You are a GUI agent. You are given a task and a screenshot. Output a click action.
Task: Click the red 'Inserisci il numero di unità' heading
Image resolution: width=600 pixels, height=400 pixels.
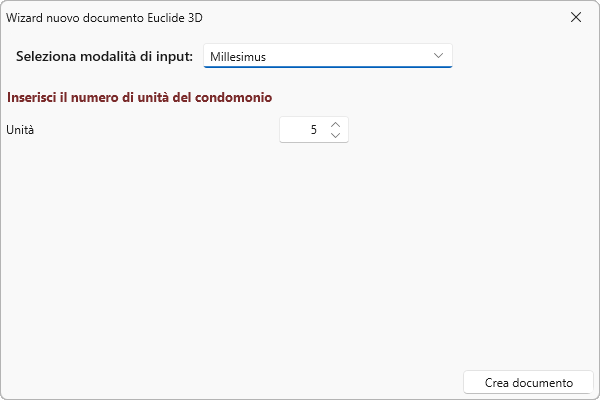click(x=140, y=97)
